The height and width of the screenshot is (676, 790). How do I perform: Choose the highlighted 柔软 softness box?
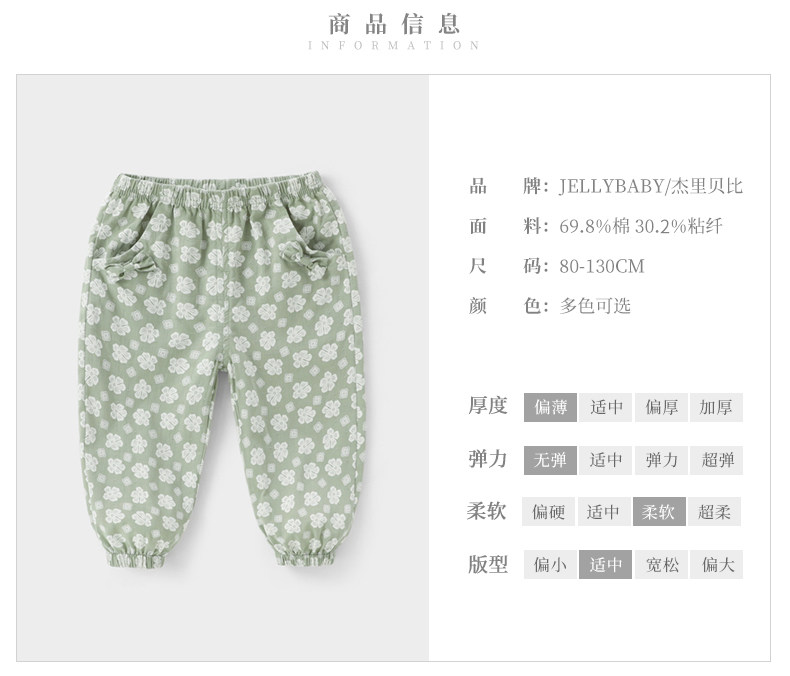coord(659,512)
